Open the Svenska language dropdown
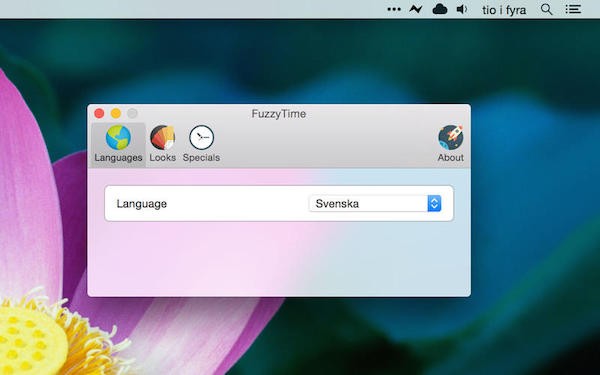 pos(375,204)
